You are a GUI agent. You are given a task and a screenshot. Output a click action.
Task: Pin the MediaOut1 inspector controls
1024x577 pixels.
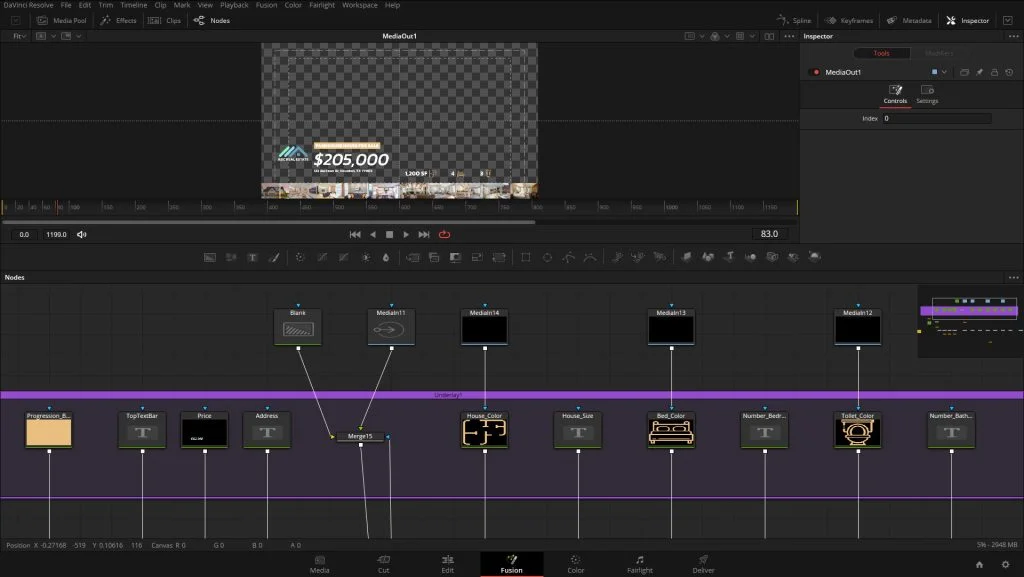point(980,72)
